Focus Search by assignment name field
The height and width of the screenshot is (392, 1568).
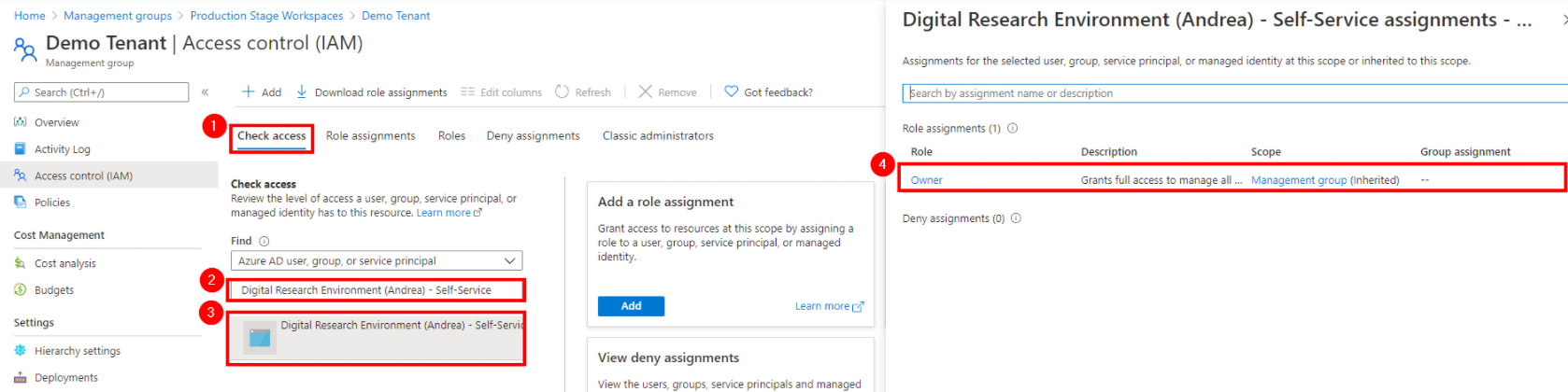1234,93
